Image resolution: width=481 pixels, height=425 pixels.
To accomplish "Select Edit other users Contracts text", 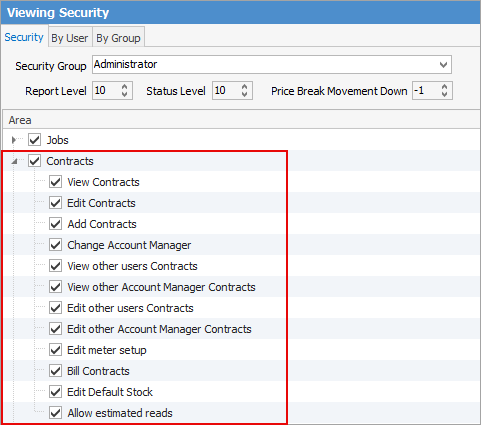I will coord(130,308).
